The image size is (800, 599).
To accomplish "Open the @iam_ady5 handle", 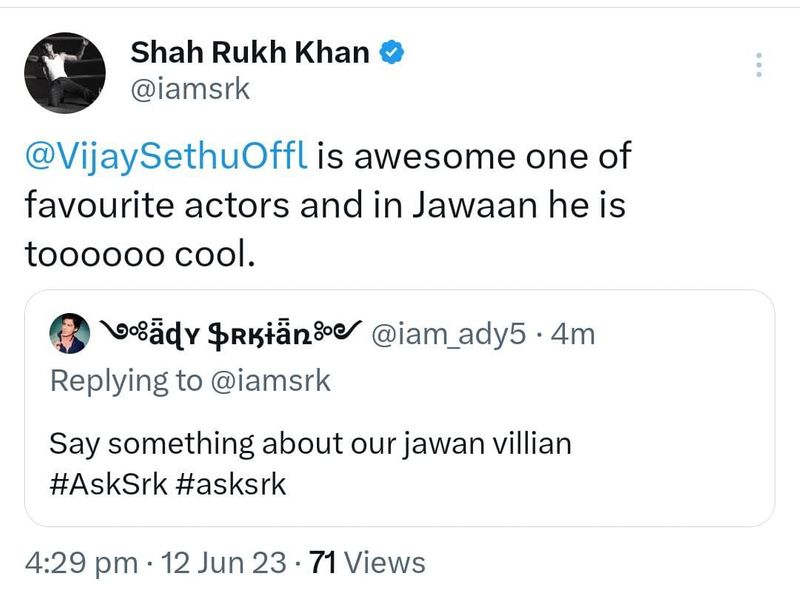I will click(448, 335).
